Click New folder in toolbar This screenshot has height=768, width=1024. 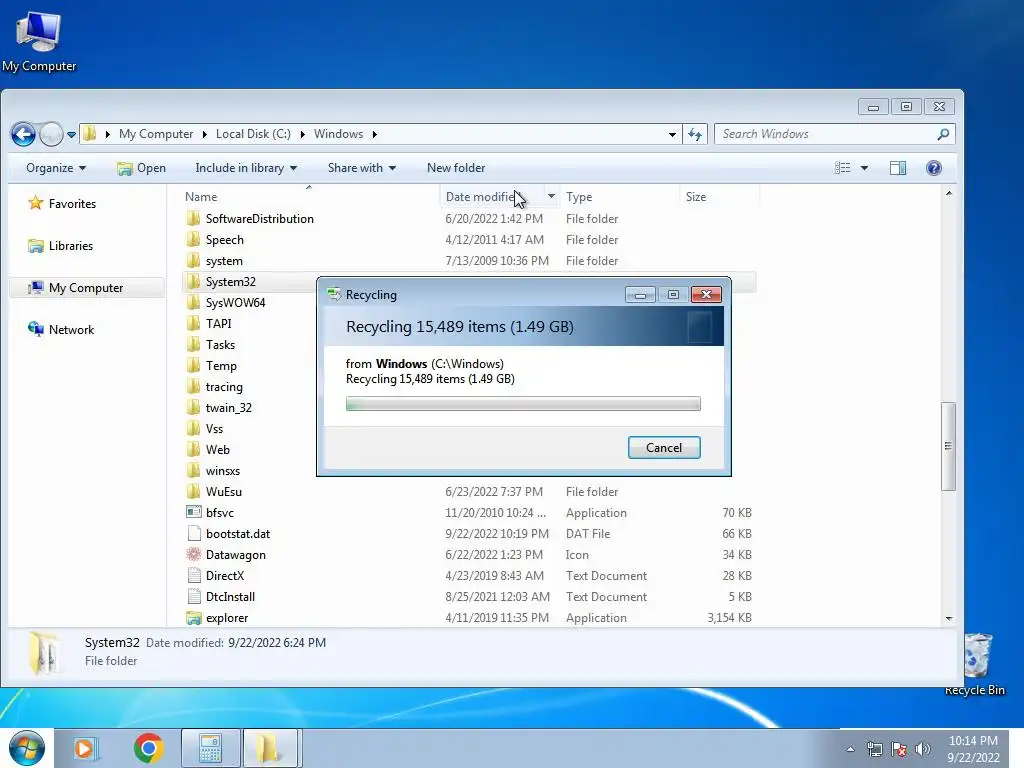tap(456, 168)
